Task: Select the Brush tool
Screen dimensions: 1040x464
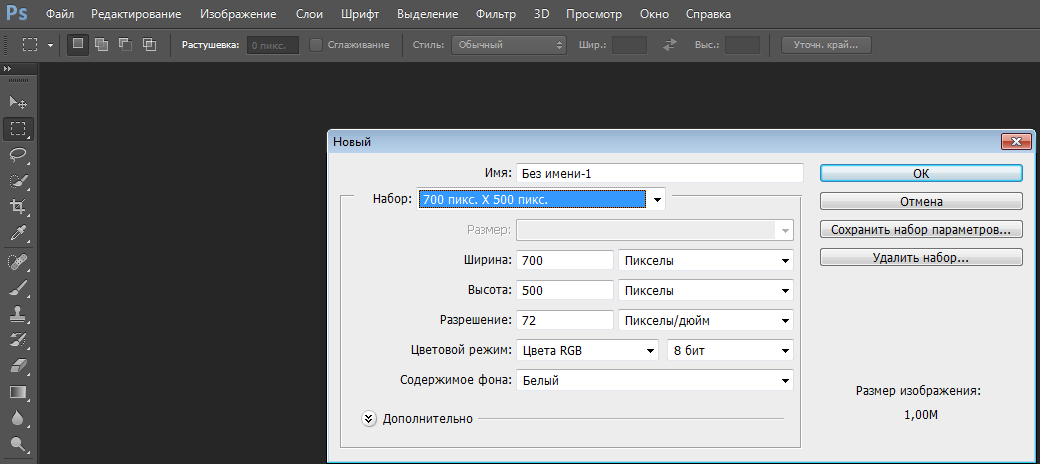Action: [18, 288]
